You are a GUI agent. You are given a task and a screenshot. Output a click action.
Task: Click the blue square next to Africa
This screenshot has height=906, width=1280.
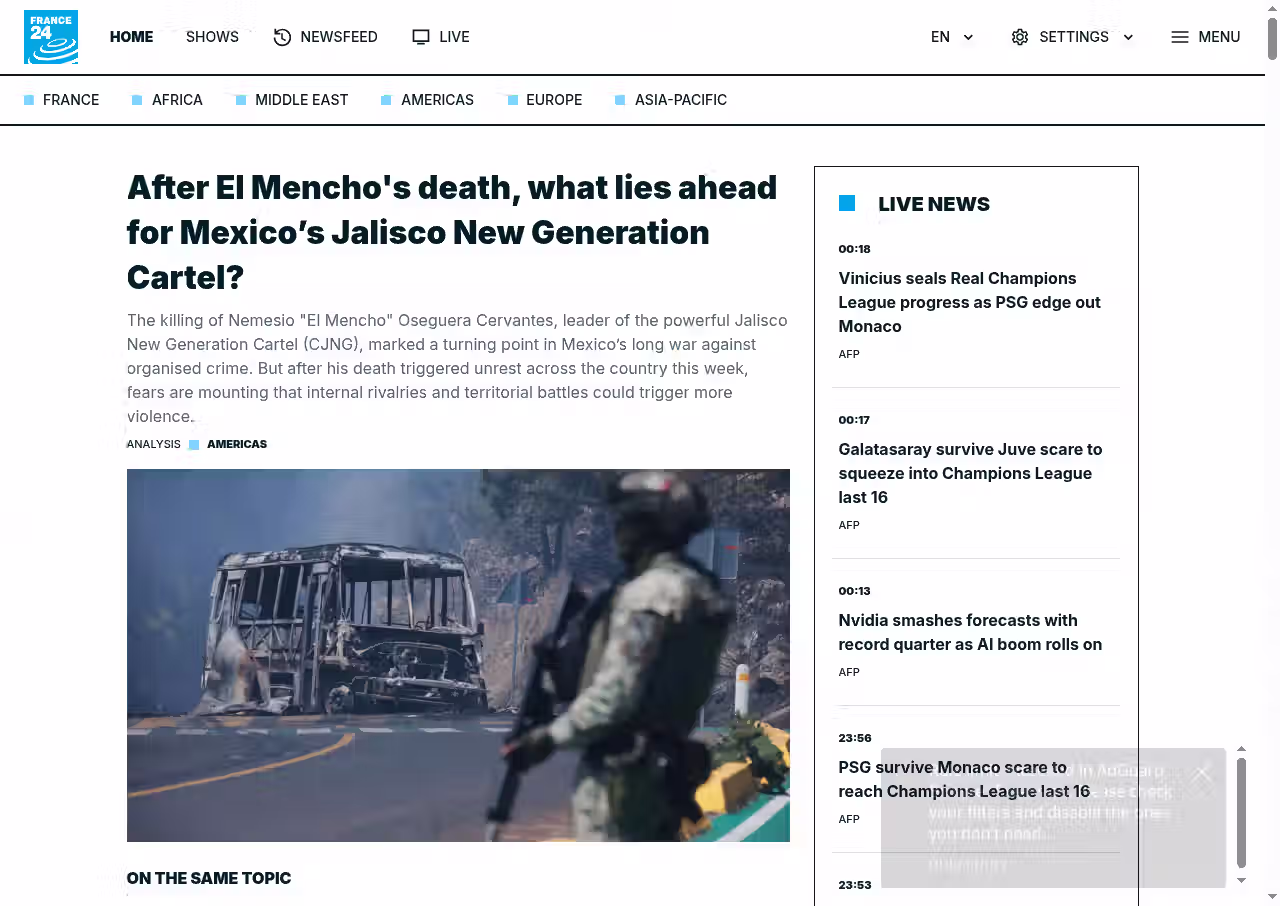[137, 100]
